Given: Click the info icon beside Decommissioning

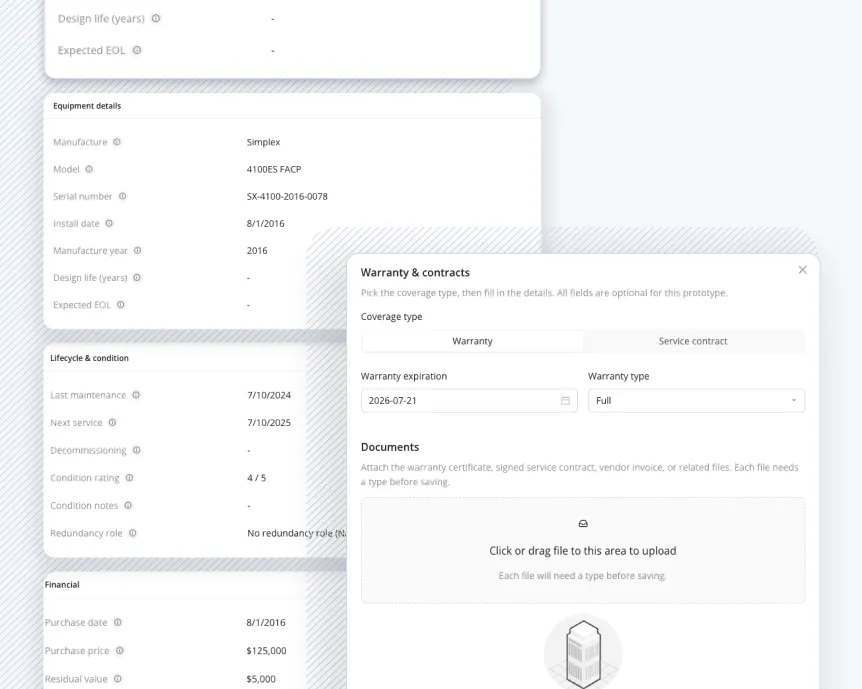Looking at the screenshot, I should coord(136,450).
